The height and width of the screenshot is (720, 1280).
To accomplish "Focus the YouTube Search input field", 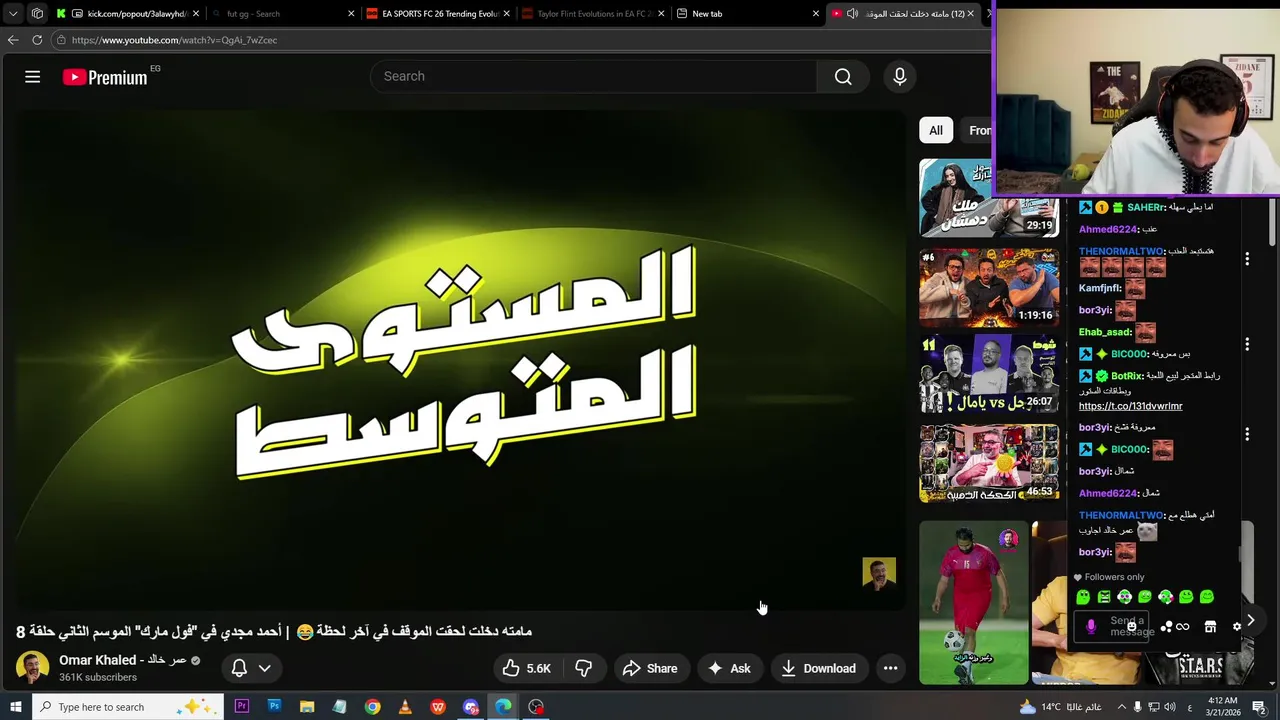I will [x=594, y=77].
